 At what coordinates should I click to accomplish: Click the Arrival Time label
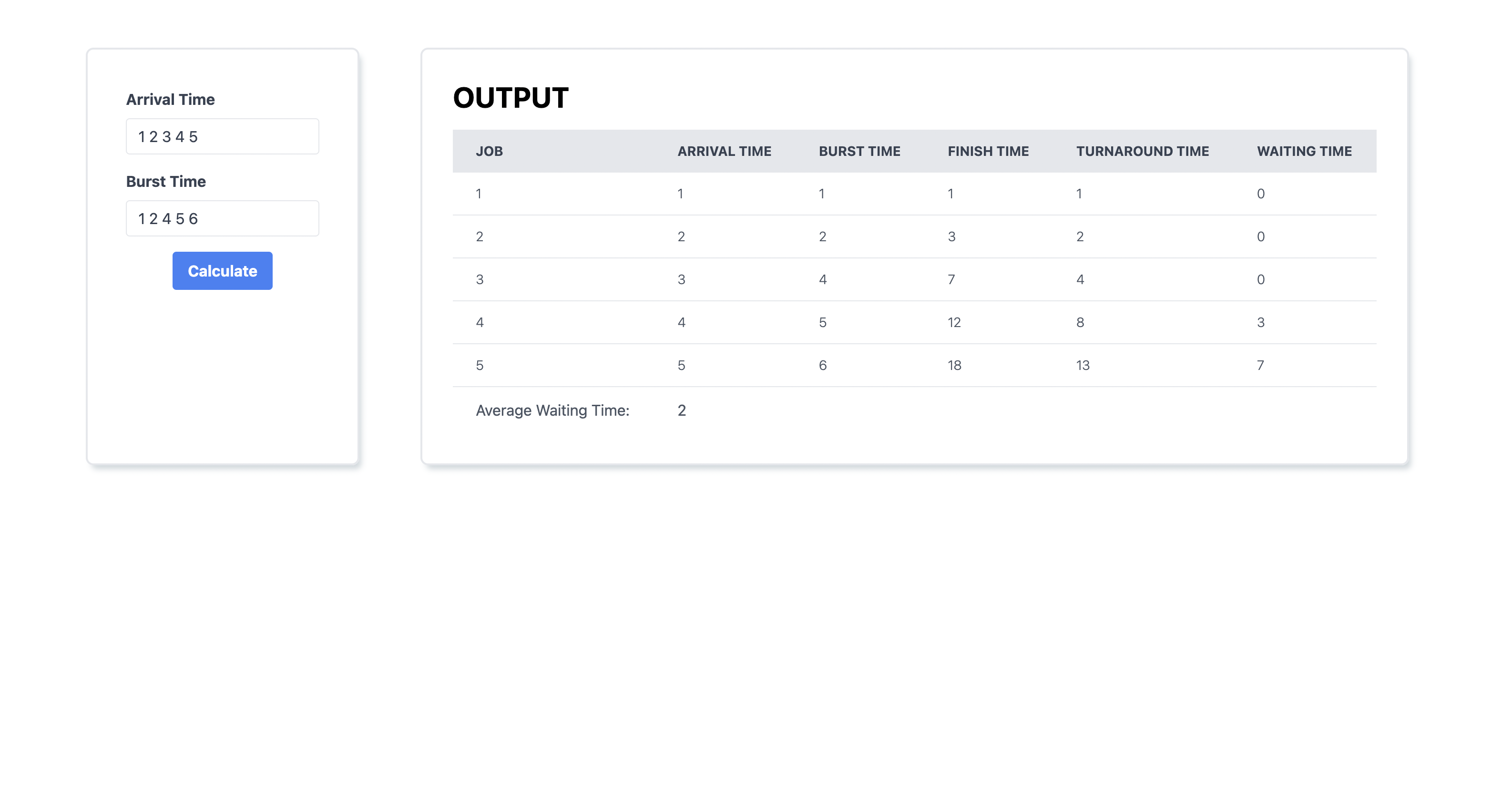click(x=170, y=99)
